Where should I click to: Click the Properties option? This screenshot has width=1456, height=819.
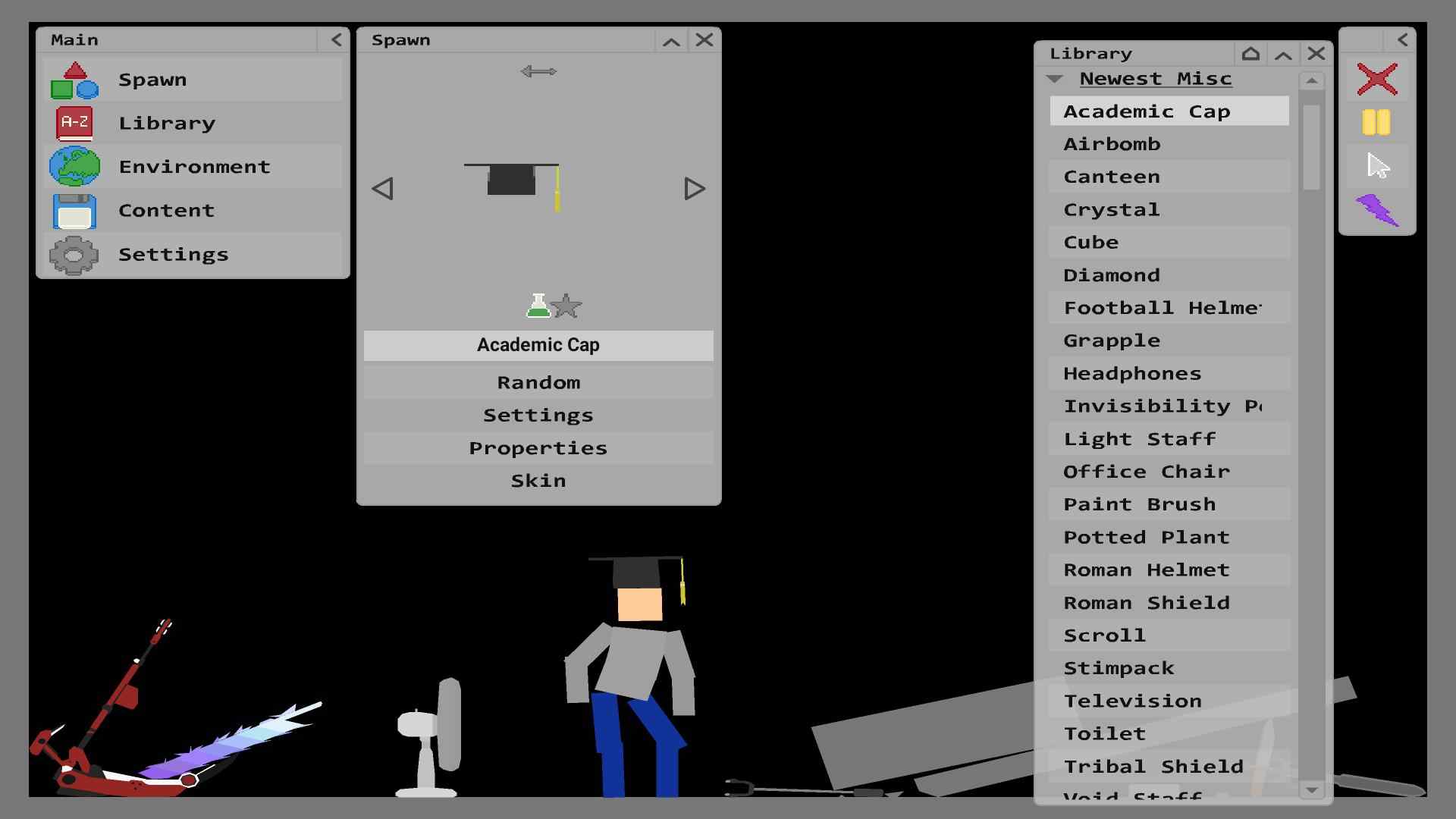538,447
